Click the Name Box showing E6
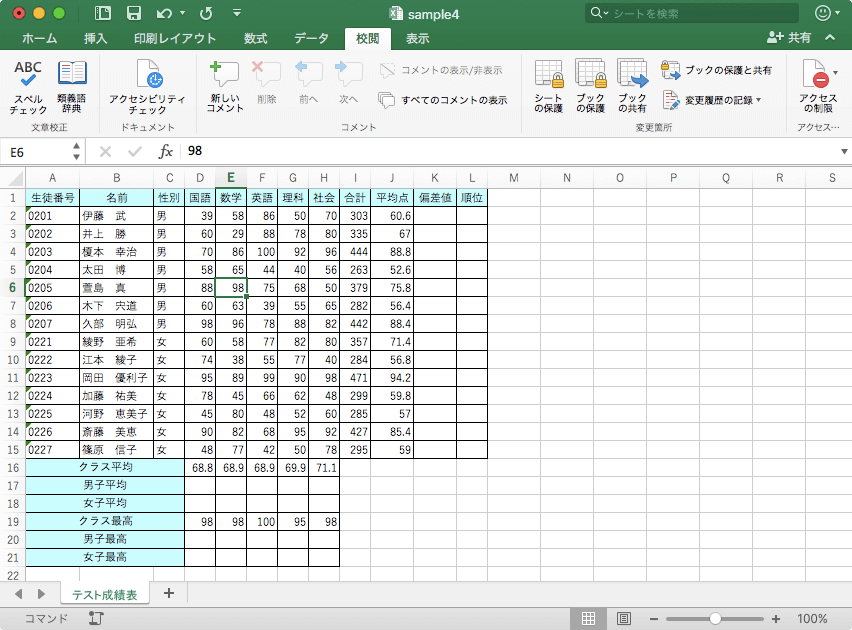 click(38, 152)
